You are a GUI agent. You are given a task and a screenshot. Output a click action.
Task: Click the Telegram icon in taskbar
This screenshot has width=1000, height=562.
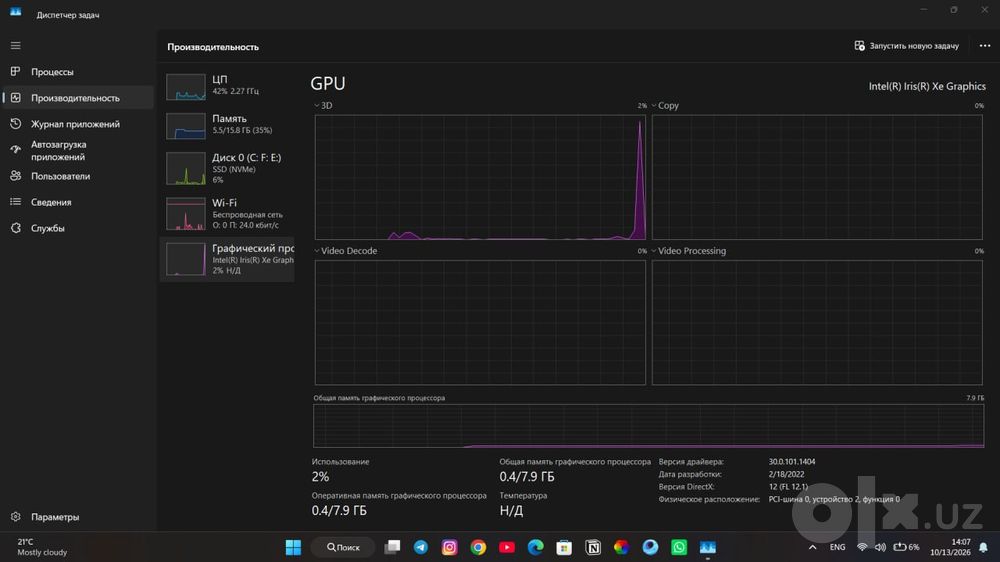coord(421,547)
